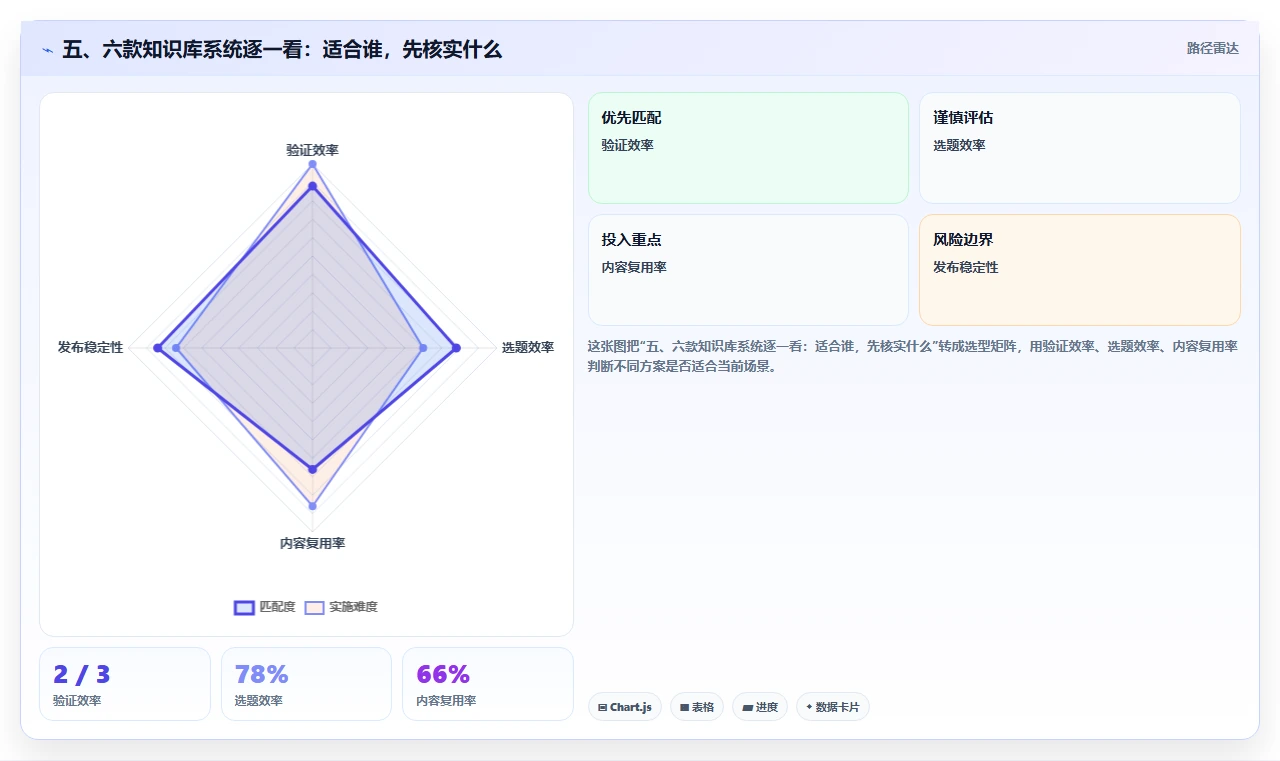
Task: Toggle the 匹配度 legend swatch
Action: click(245, 607)
